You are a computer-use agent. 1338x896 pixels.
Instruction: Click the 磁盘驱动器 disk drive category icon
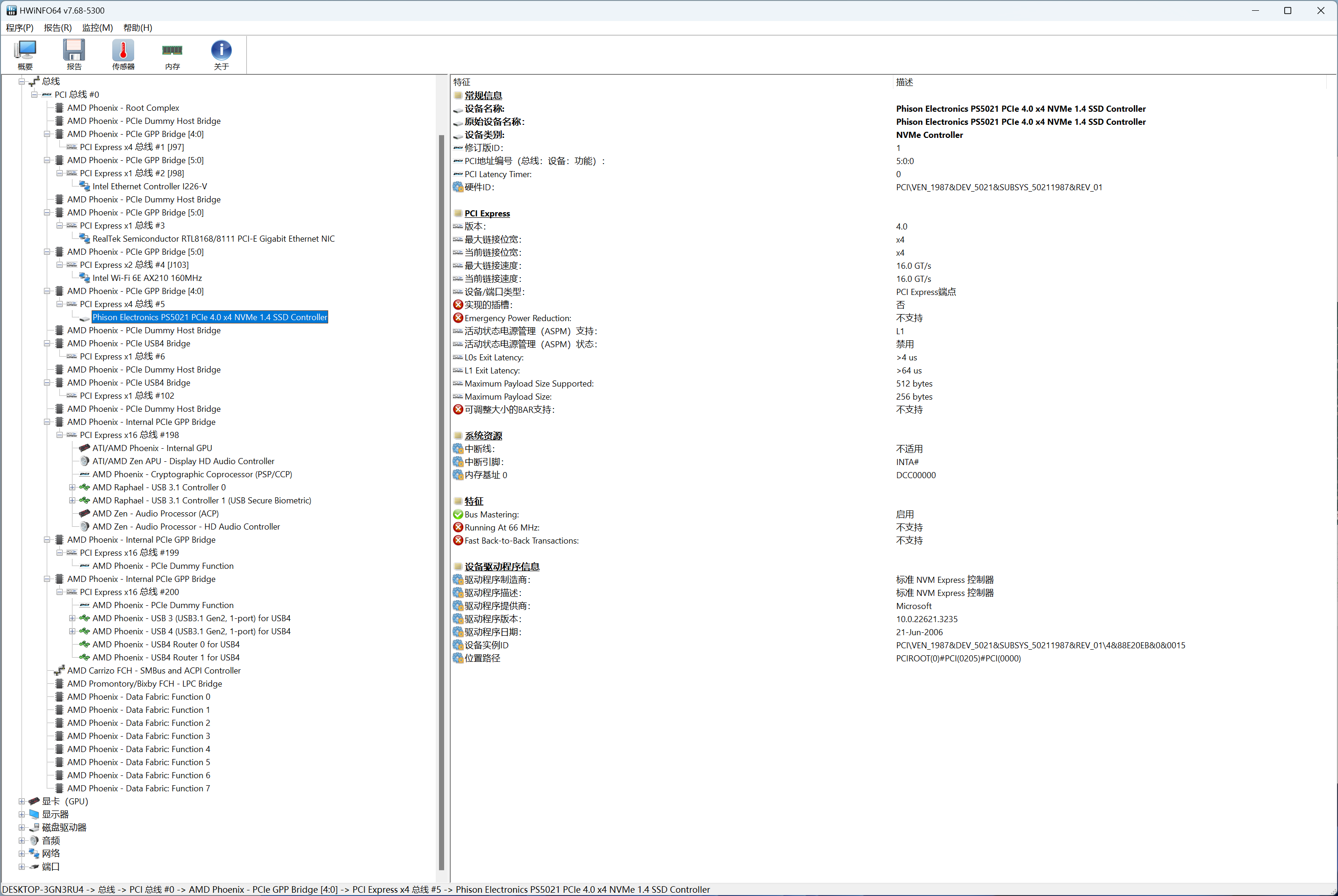(34, 827)
